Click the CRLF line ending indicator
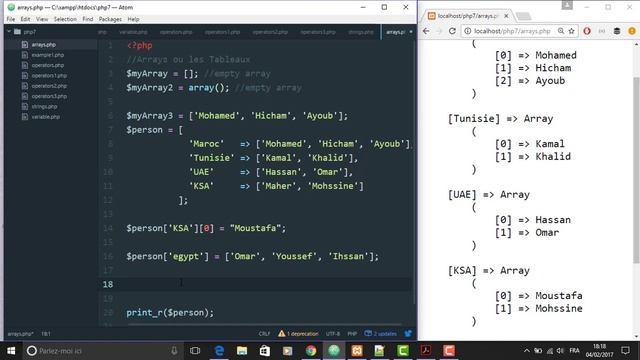Image resolution: width=640 pixels, height=360 pixels. pos(264,334)
